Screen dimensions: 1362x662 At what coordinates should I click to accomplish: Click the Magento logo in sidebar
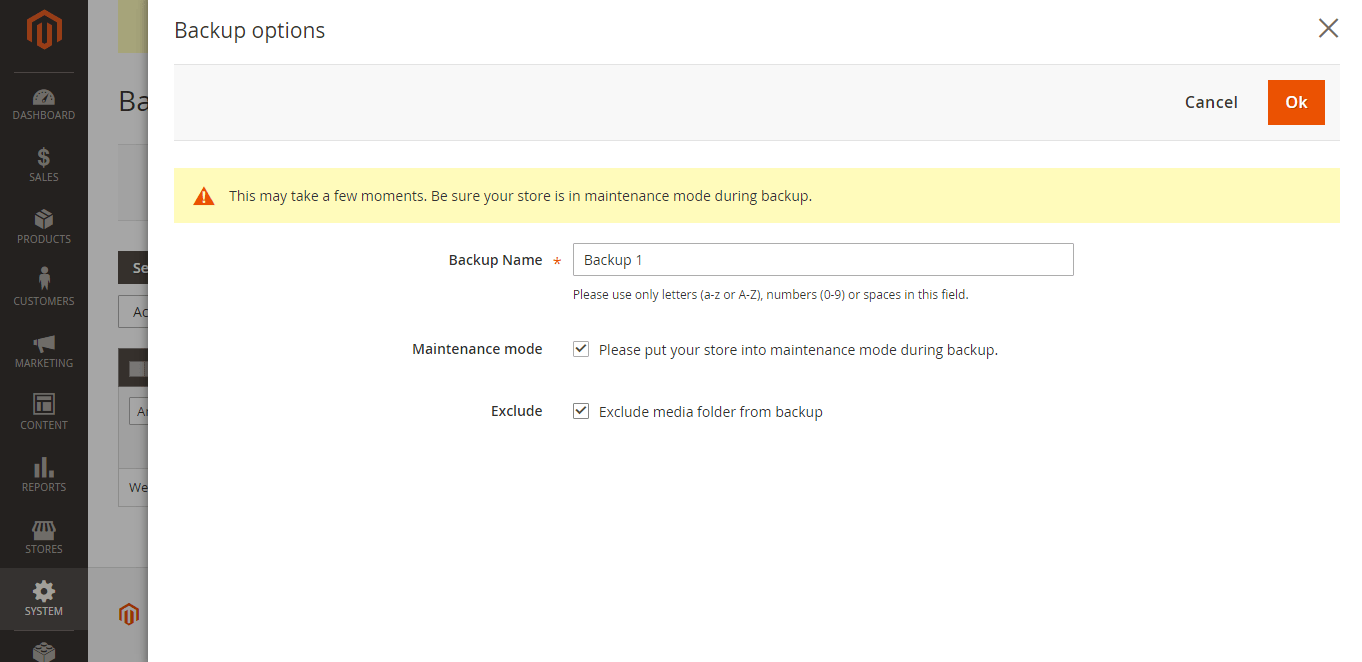tap(44, 30)
